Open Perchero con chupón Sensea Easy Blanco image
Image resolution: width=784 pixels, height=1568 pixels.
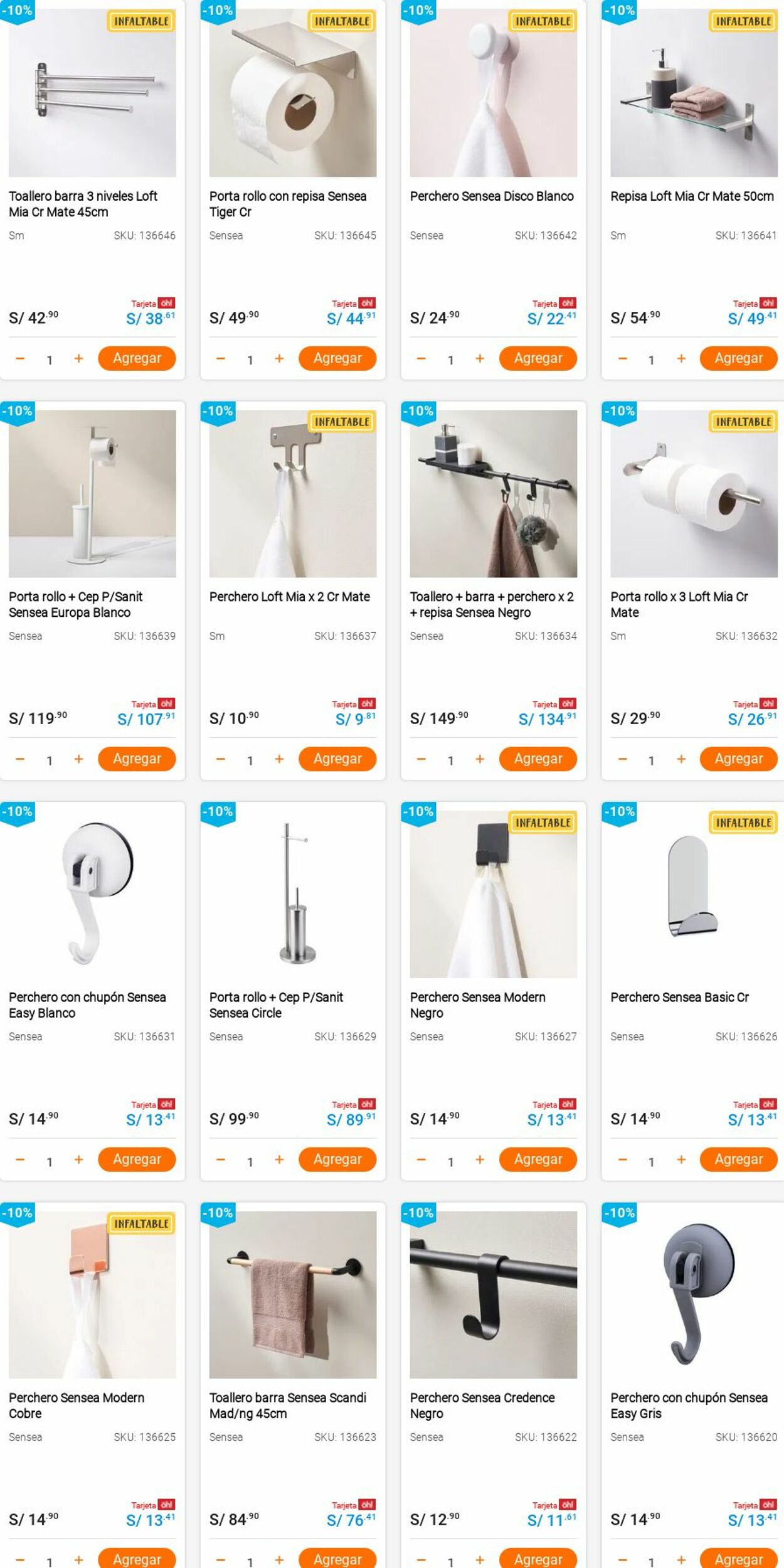click(x=92, y=894)
